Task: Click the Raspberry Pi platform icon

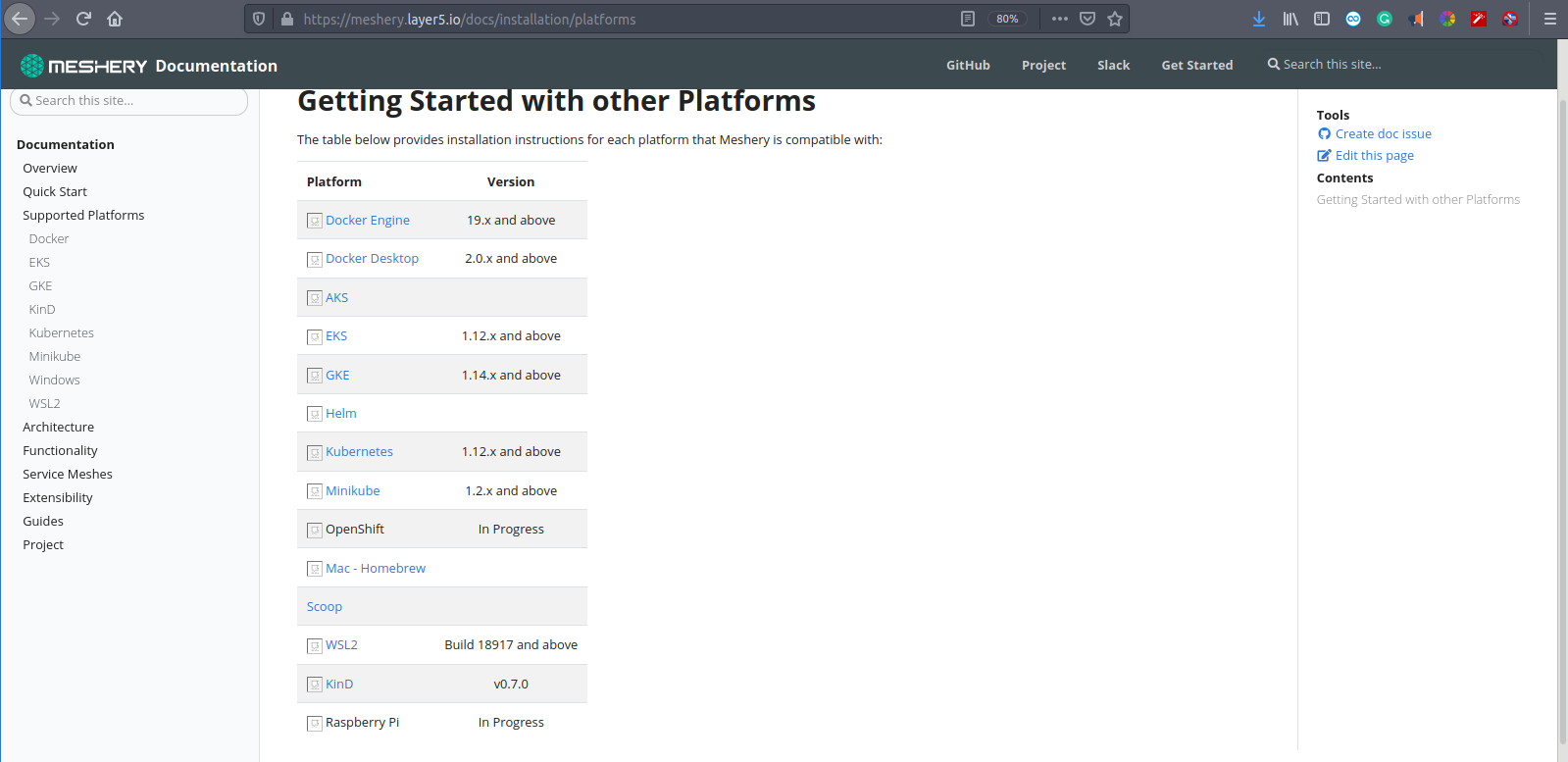Action: coord(315,723)
